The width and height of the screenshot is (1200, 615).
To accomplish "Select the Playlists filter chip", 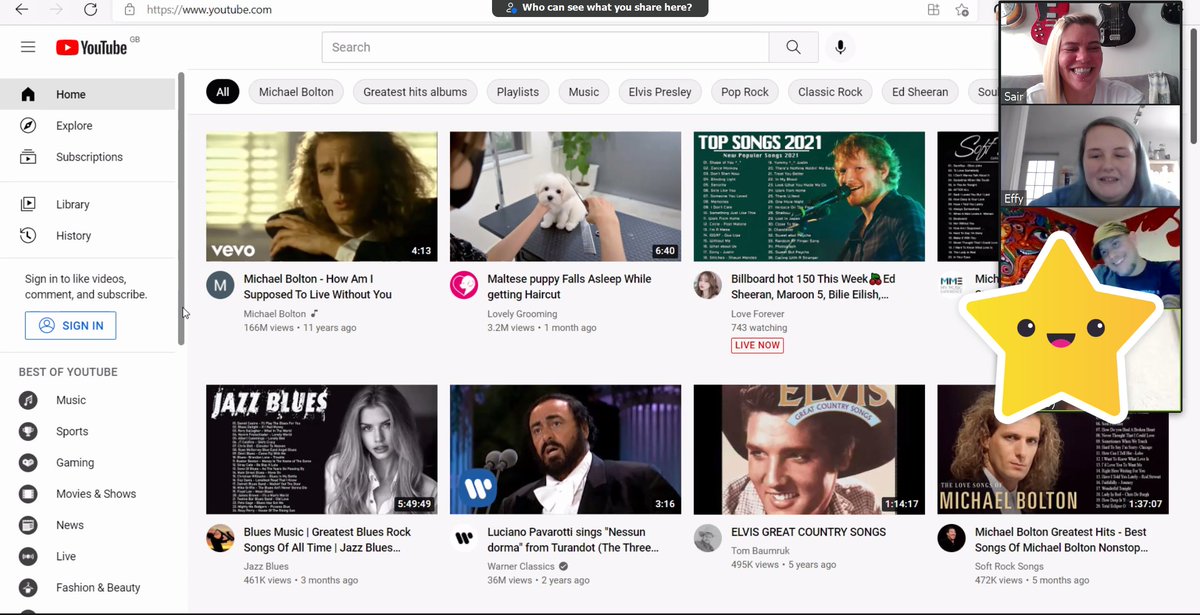I will 518,92.
